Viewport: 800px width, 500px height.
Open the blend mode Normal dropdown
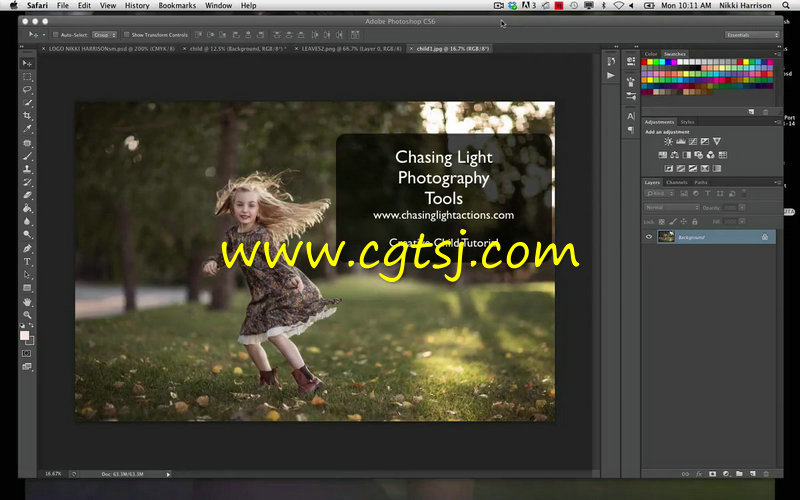tap(672, 208)
